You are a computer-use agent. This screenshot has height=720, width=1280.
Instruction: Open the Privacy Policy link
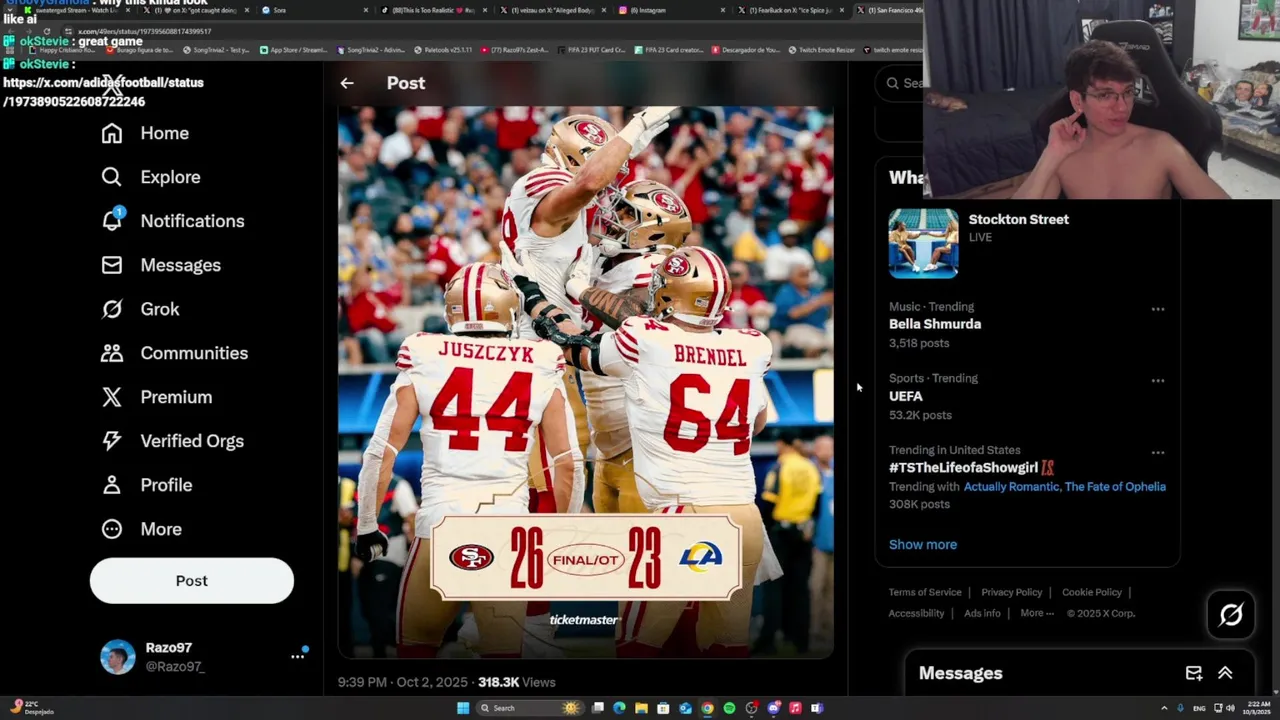pos(1011,592)
